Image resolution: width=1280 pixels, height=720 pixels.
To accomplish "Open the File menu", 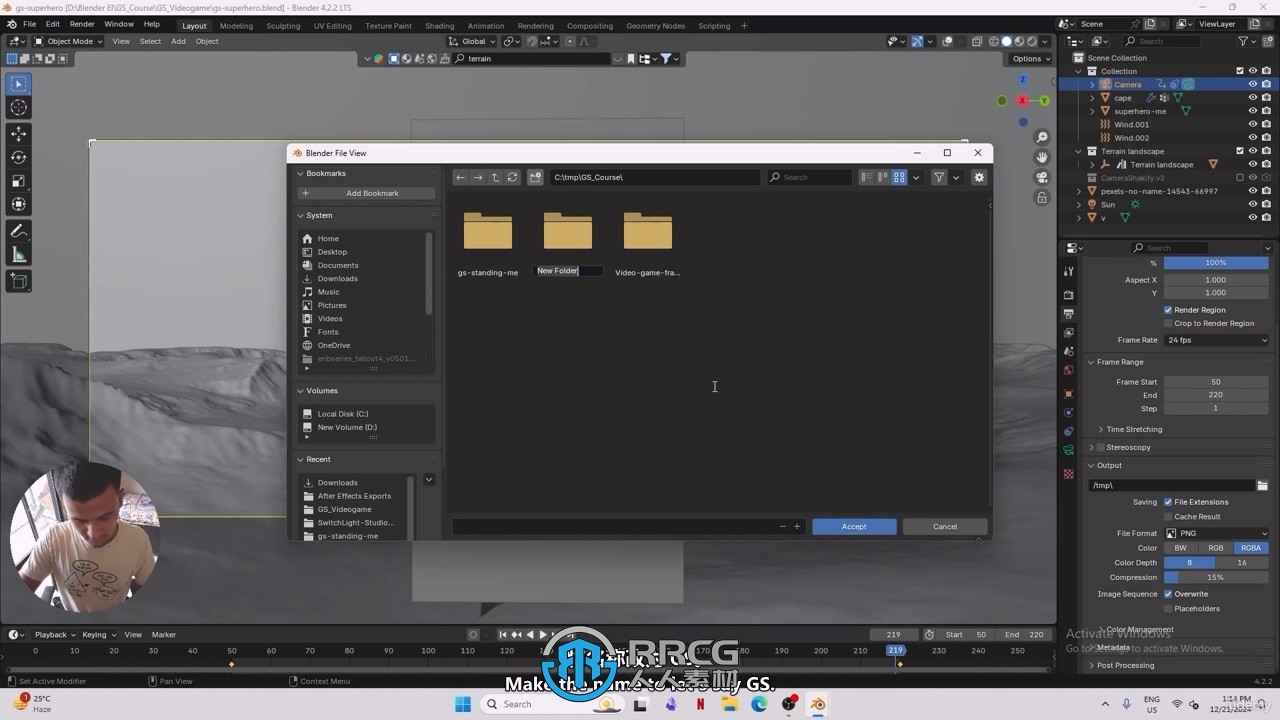I will [x=29, y=24].
